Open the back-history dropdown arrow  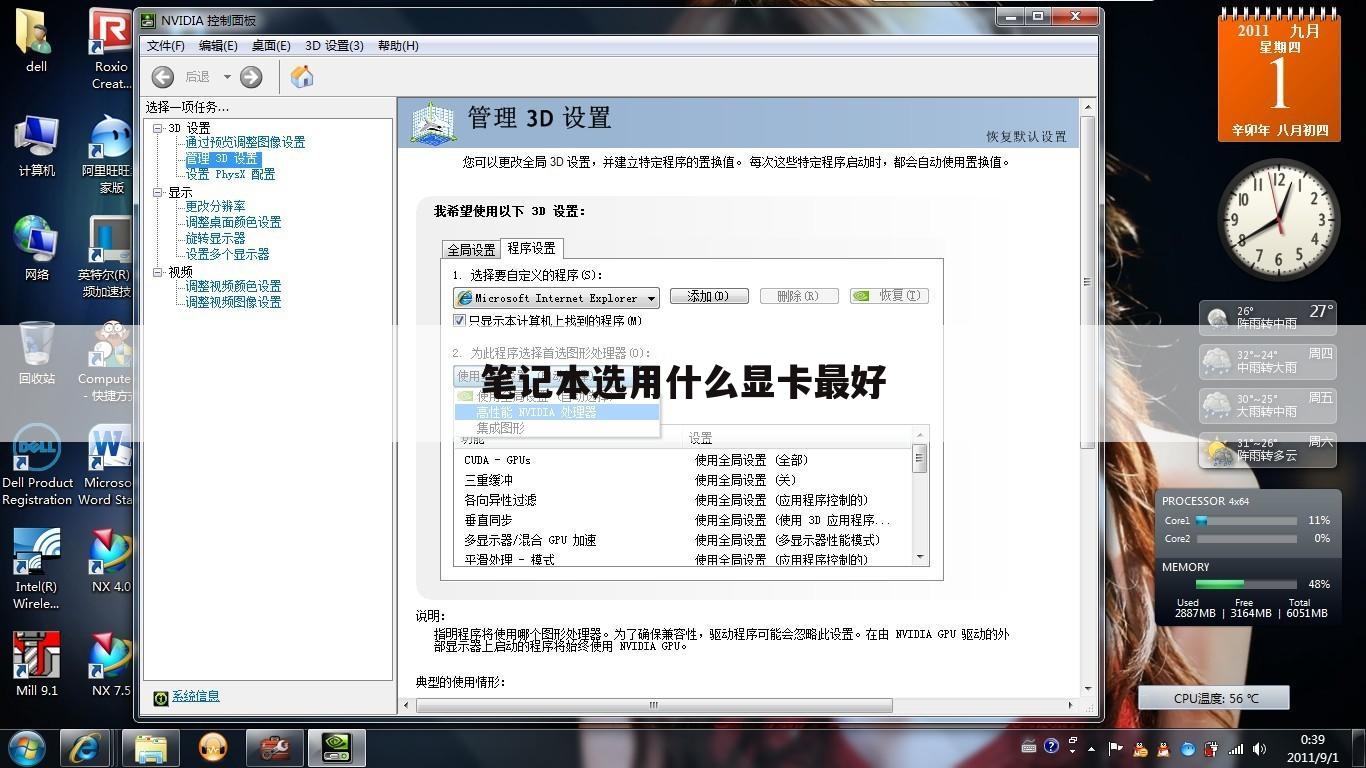pos(227,77)
